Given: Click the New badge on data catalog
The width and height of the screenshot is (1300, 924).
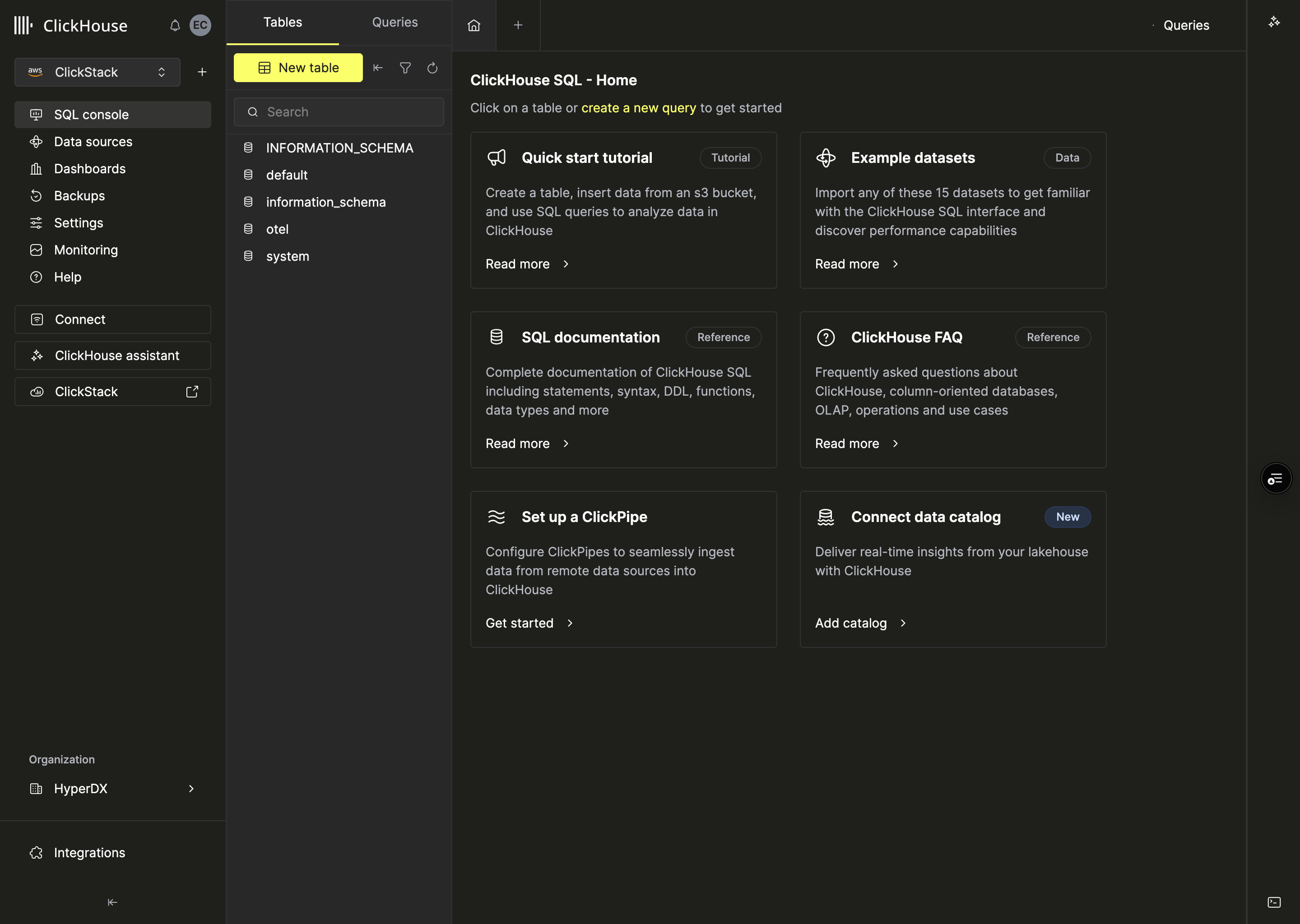Looking at the screenshot, I should 1067,517.
